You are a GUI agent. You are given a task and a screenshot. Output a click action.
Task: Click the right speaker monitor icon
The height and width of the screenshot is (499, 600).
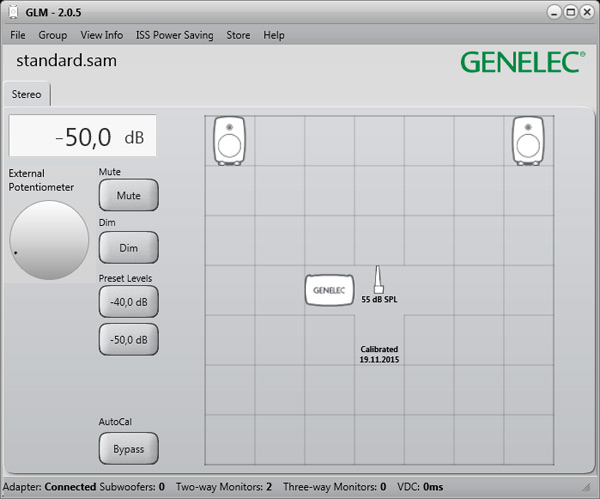pos(529,141)
